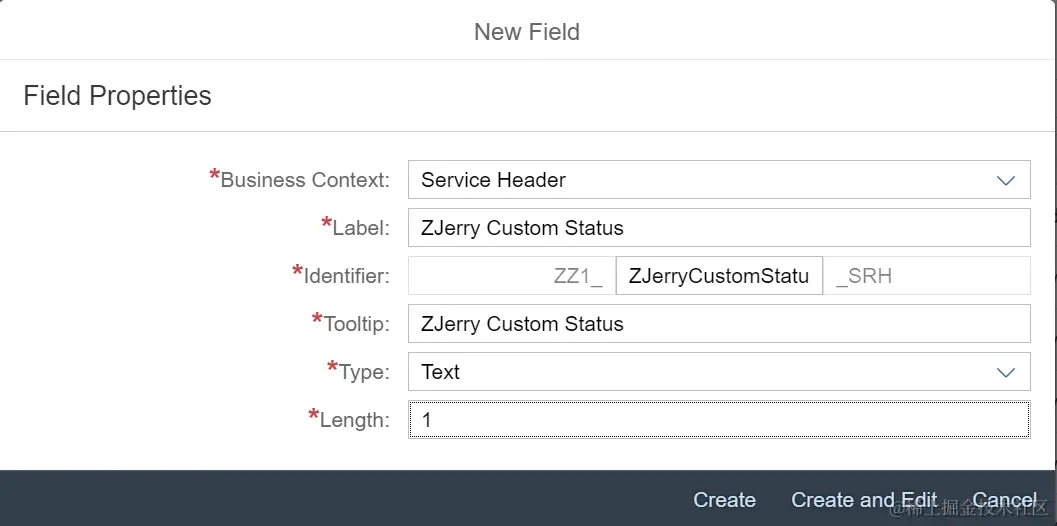This screenshot has height=526, width=1057.
Task: Expand the Business Context dropdown arrow
Action: click(x=1005, y=180)
